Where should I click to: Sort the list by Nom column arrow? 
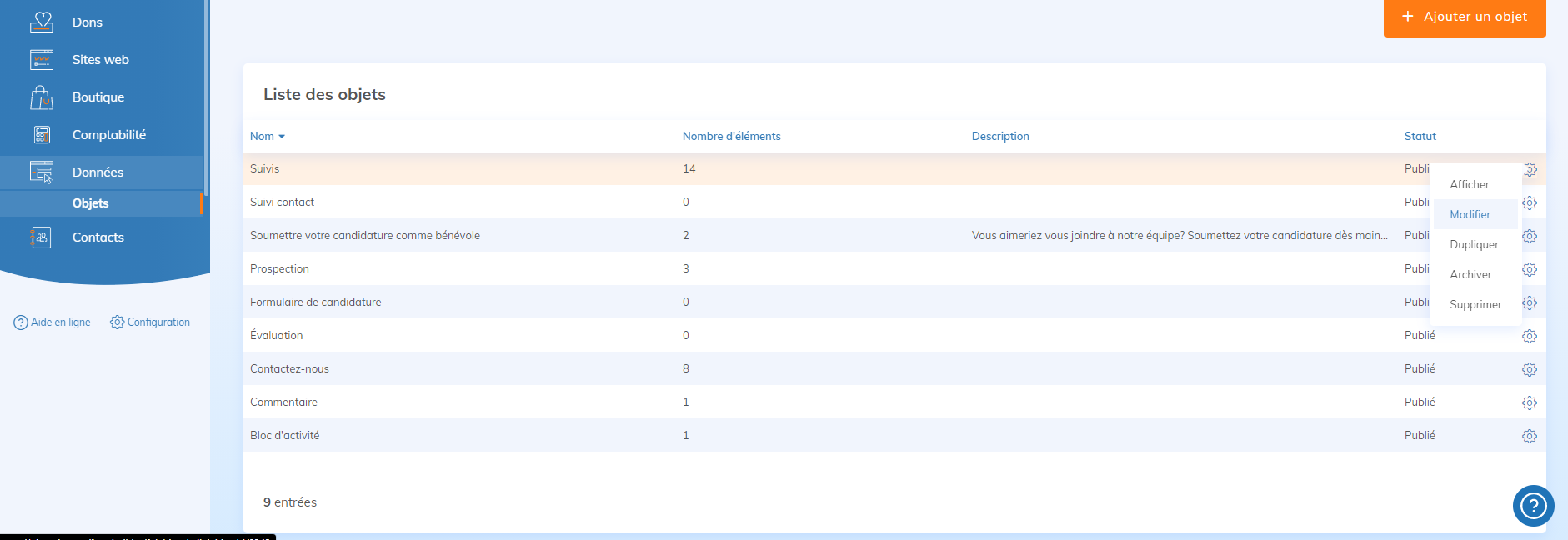[282, 137]
